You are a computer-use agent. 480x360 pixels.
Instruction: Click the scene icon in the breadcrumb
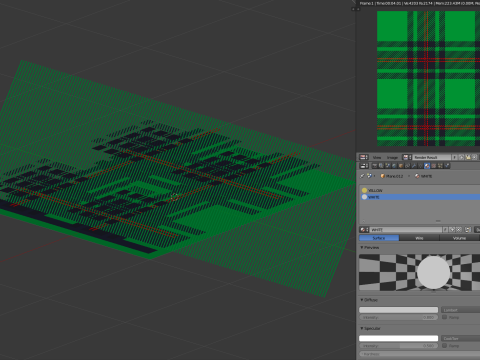[x=369, y=176]
